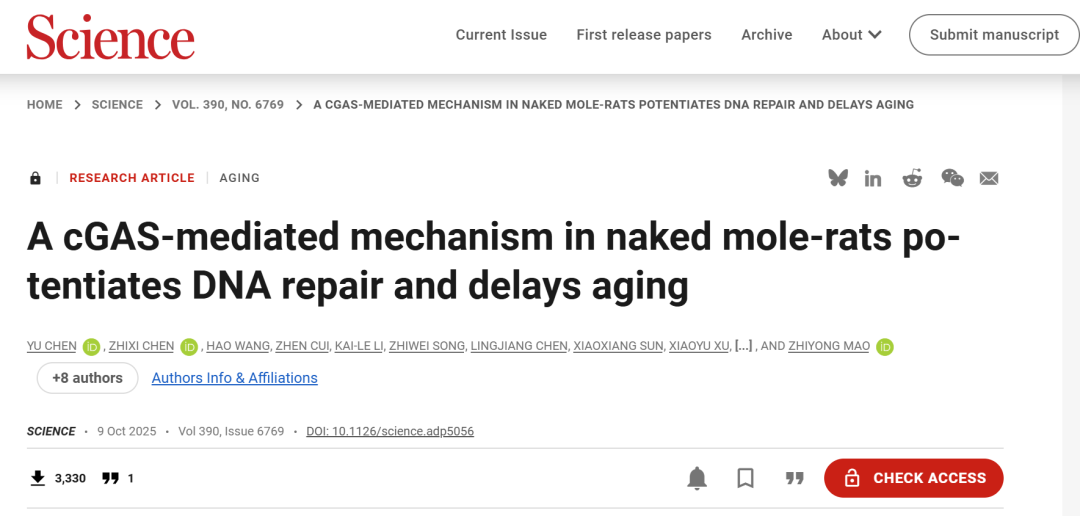Share article via email icon

(x=989, y=178)
